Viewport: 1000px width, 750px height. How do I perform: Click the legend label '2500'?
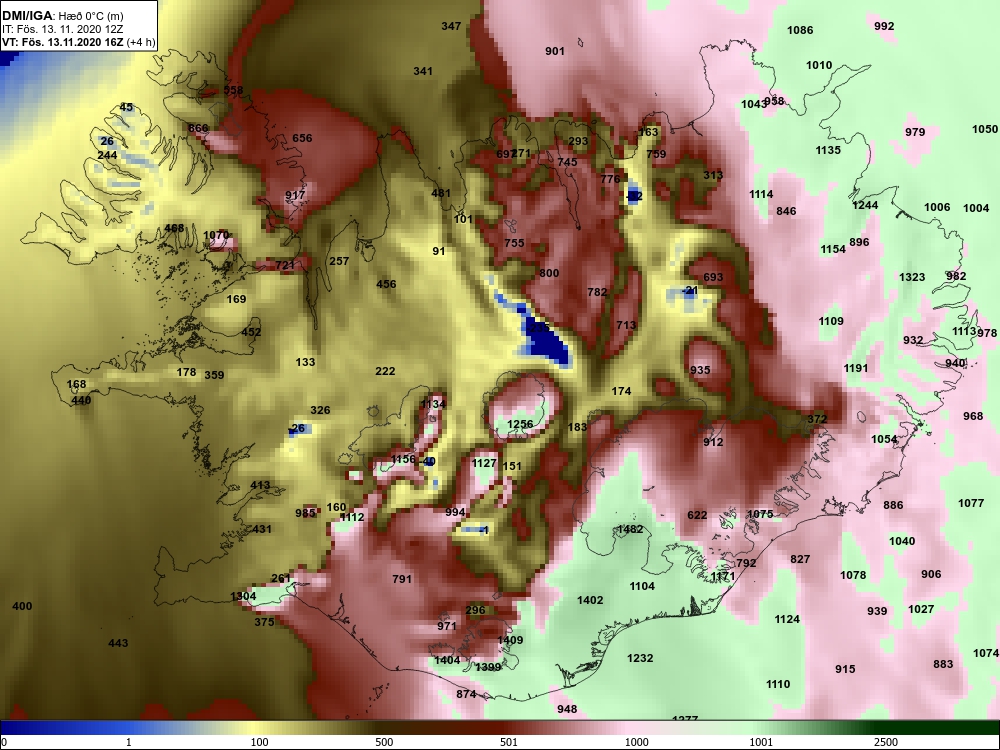pyautogui.click(x=886, y=742)
